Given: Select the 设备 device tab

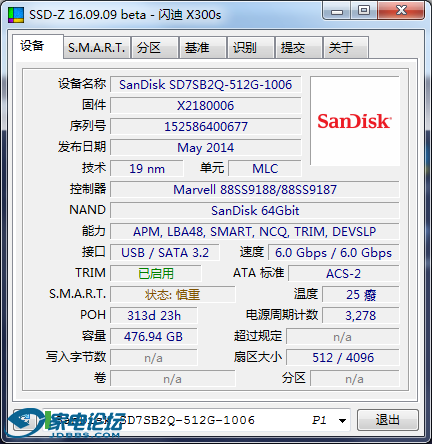Looking at the screenshot, I should (x=37, y=46).
